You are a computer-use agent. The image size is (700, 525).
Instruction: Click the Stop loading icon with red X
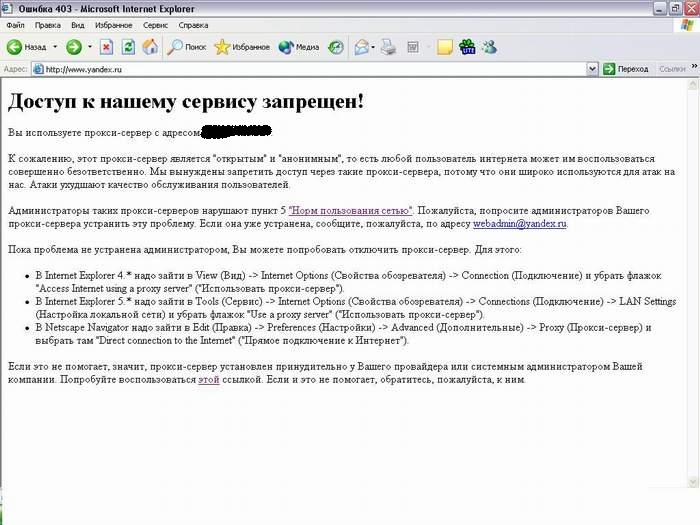(x=106, y=47)
